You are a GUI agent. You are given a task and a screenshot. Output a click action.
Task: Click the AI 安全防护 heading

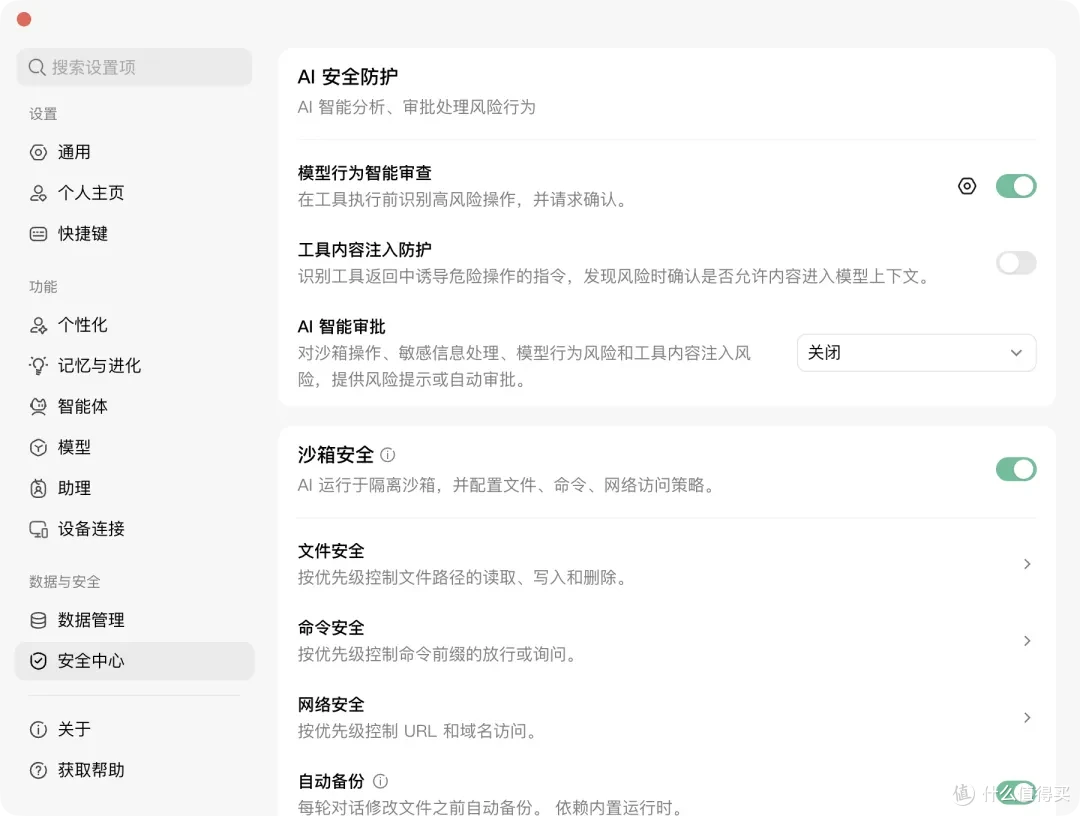(x=348, y=76)
